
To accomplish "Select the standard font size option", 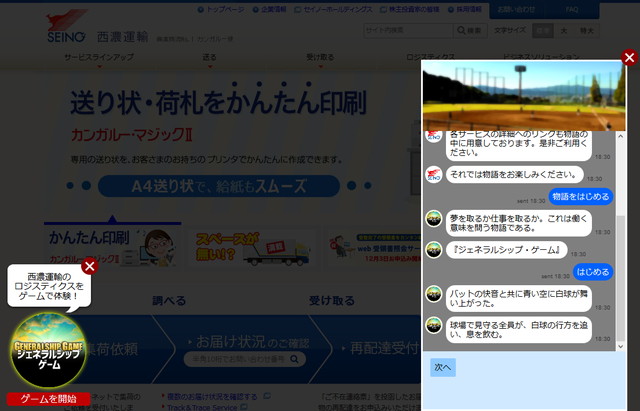I will tap(543, 31).
